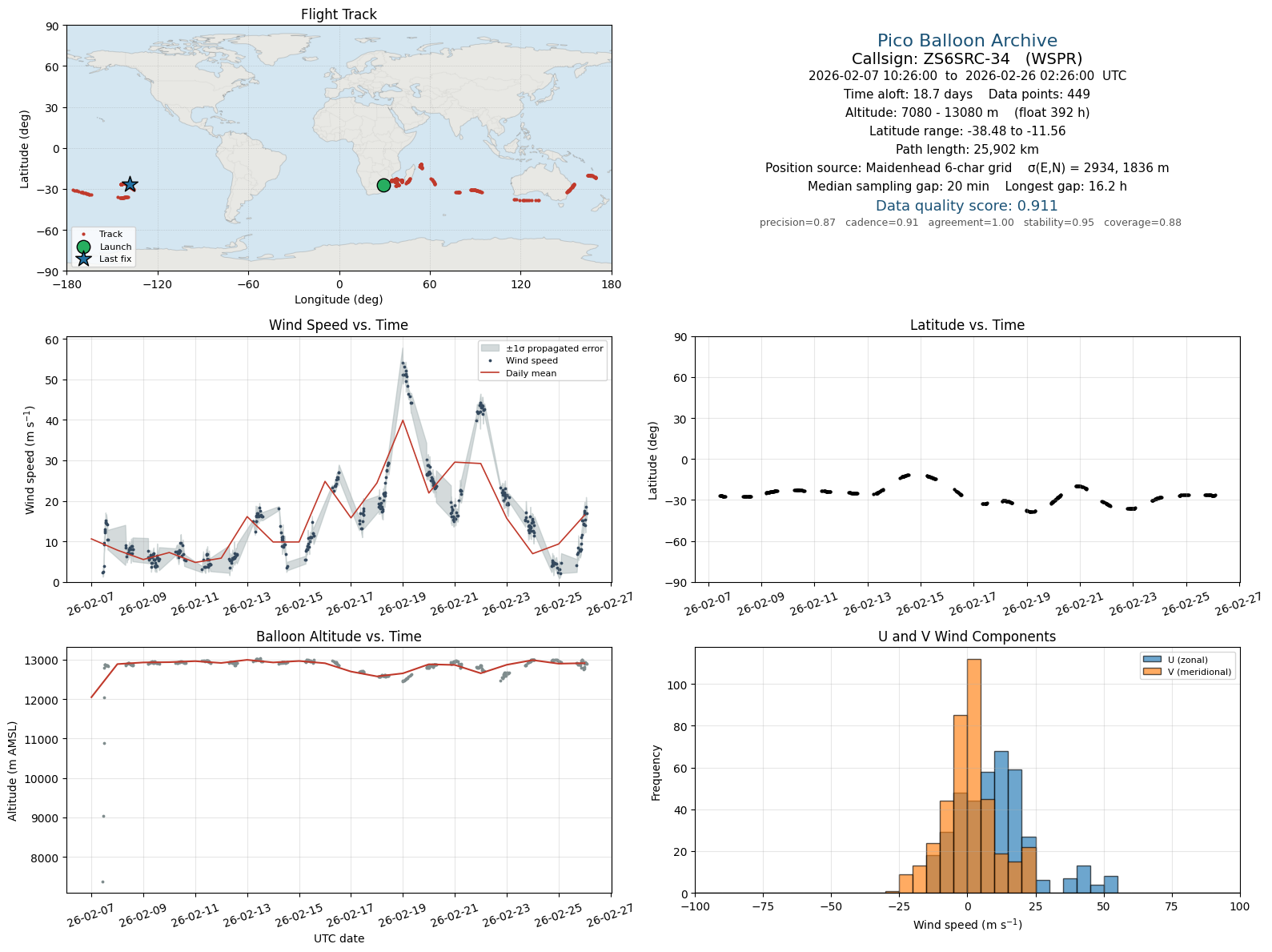Select the Frequency axis label on the histogram

point(656,773)
